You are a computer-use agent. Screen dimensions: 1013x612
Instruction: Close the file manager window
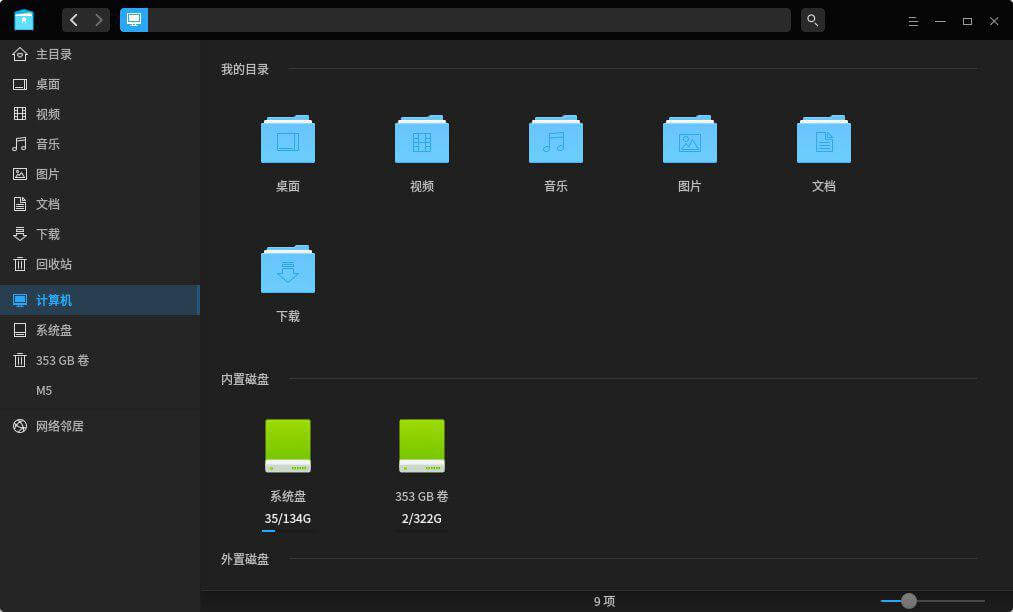coord(994,21)
